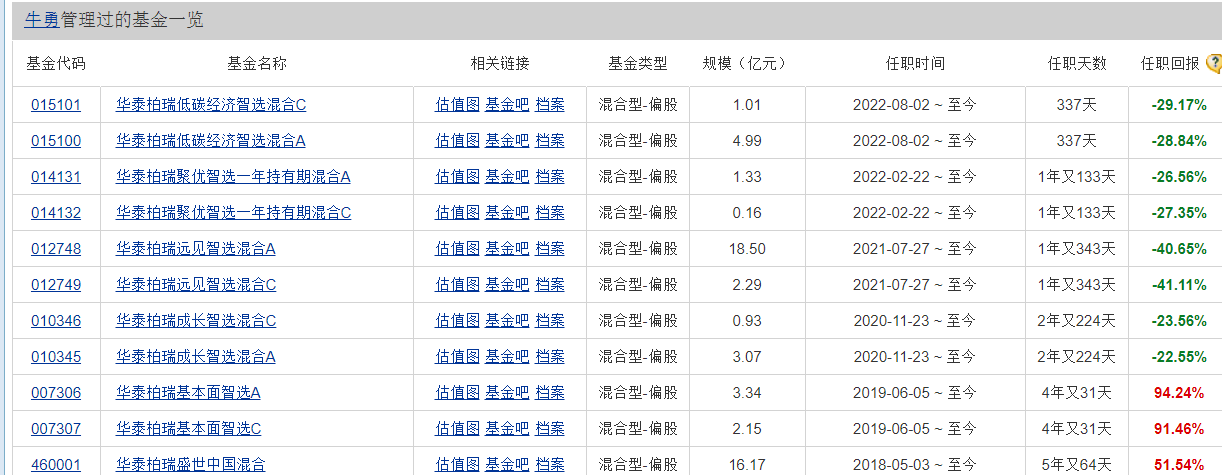1222x475 pixels.
Task: Open 估值图 for fund 014132
Action: tap(457, 212)
